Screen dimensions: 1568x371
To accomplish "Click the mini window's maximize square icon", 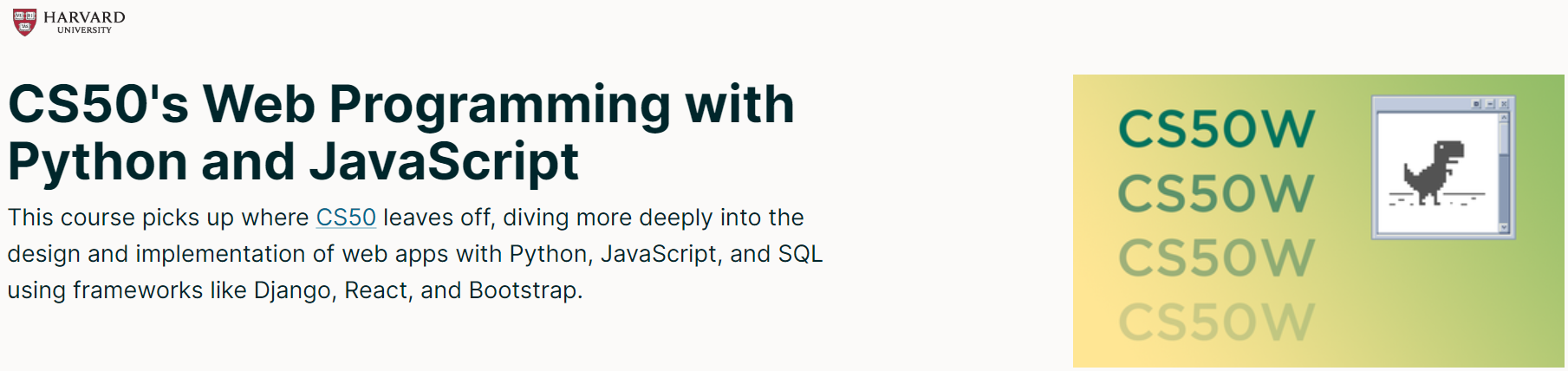I will click(x=1476, y=104).
